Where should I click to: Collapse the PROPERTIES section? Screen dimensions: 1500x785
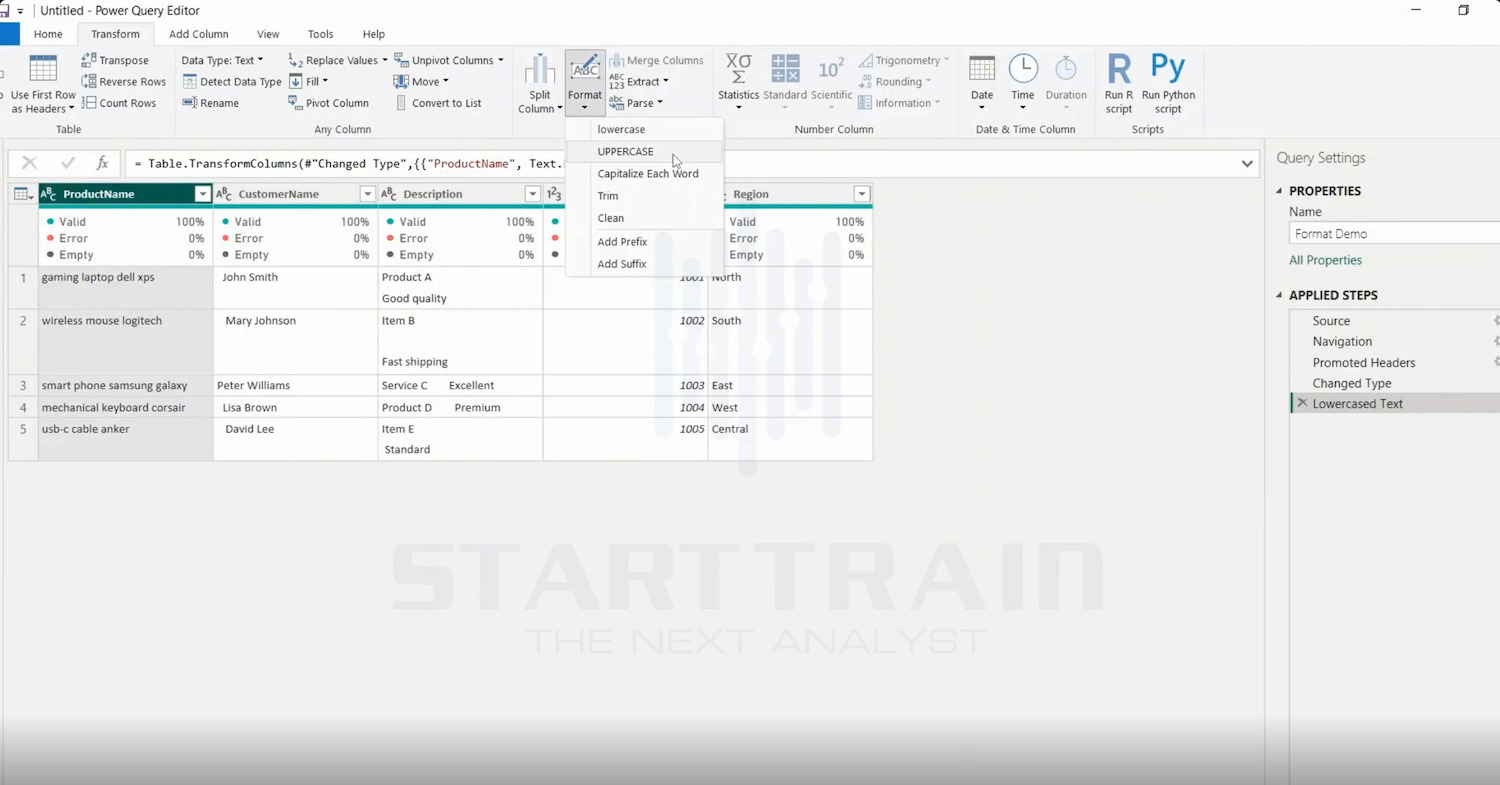click(1279, 191)
